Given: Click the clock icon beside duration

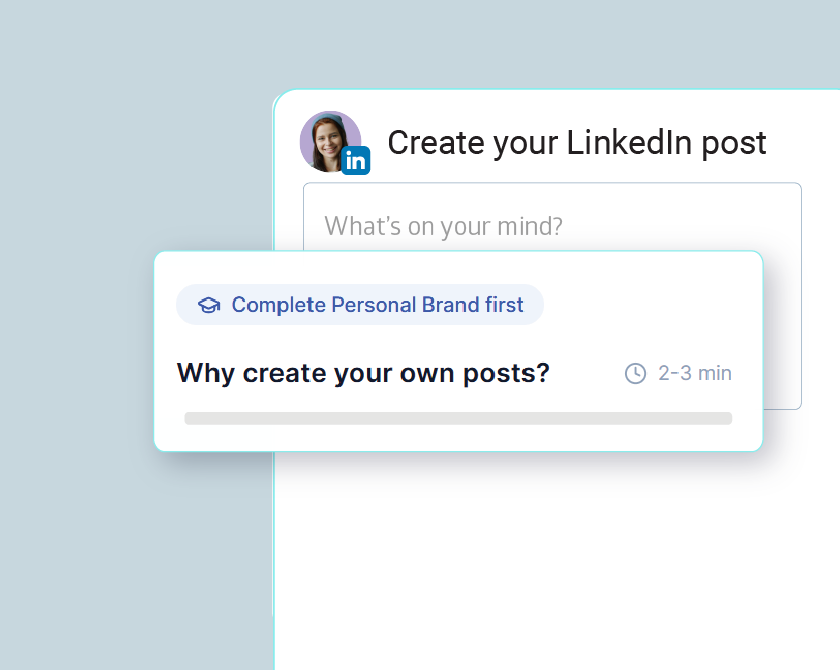Looking at the screenshot, I should click(635, 373).
